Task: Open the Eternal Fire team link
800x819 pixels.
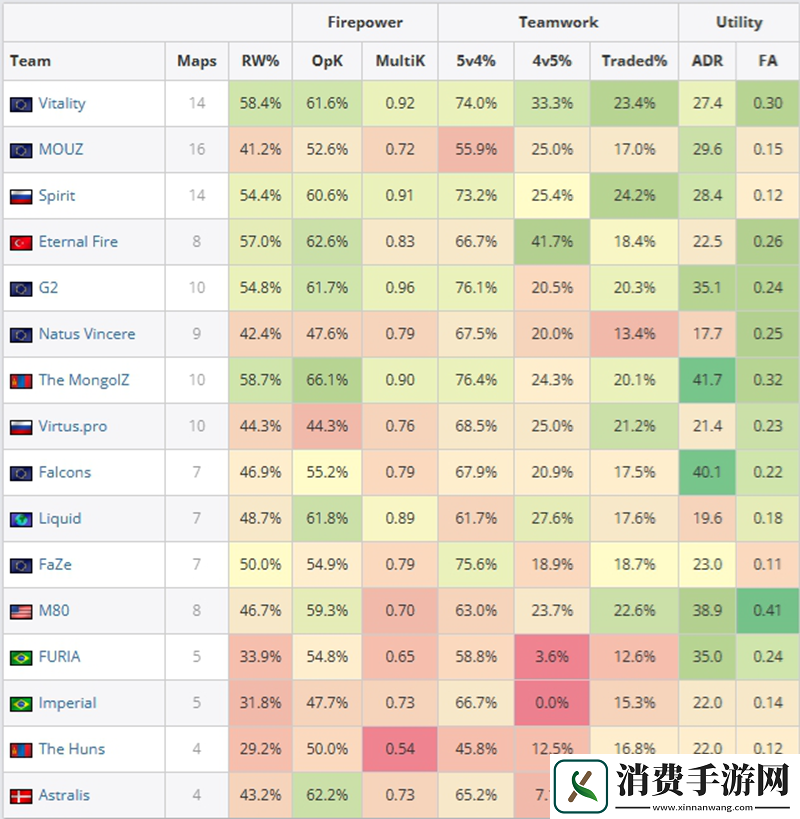Action: tap(78, 241)
